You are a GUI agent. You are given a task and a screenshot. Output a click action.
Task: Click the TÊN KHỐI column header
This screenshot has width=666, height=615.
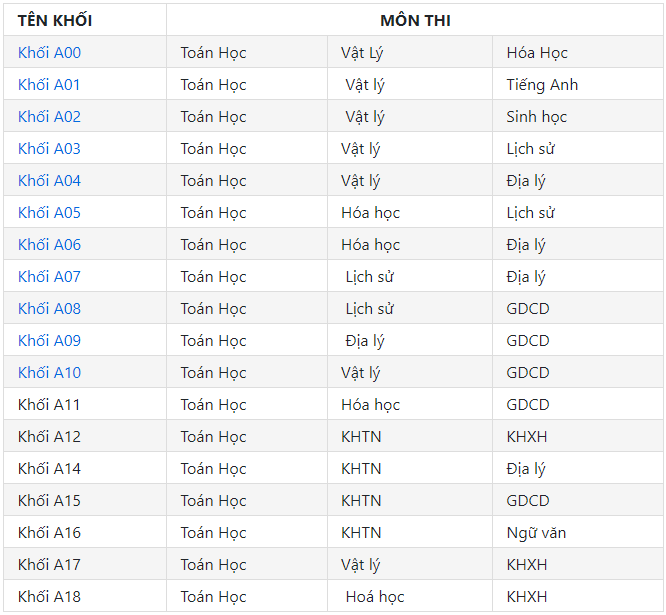[55, 20]
